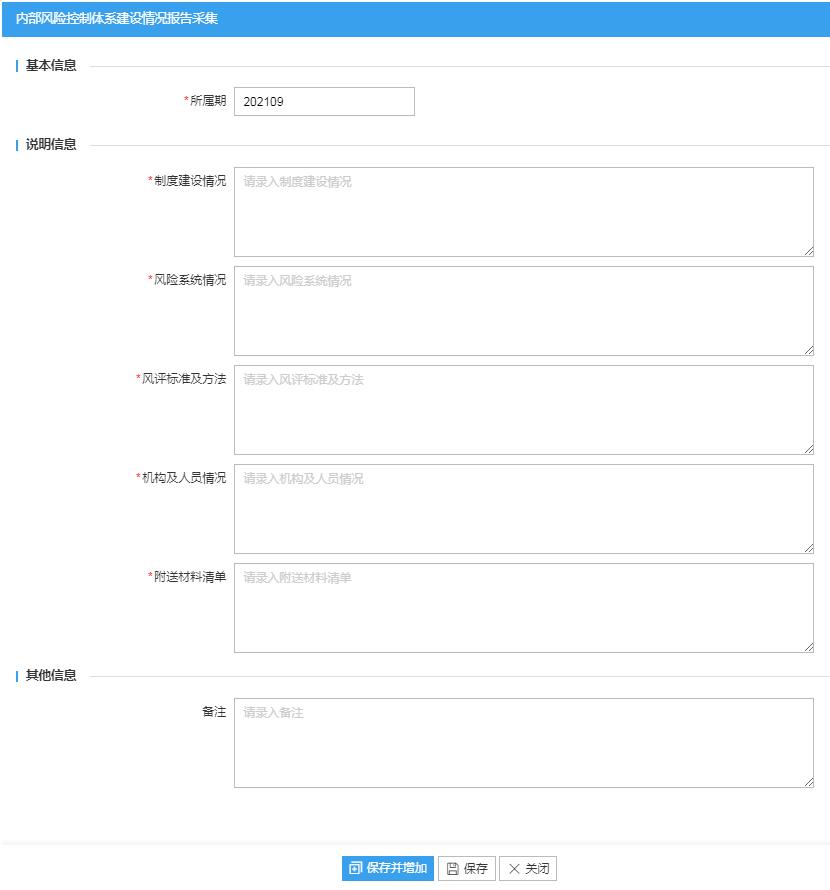Click the 机构及人员情况 field label
This screenshot has height=890, width=830.
click(184, 478)
